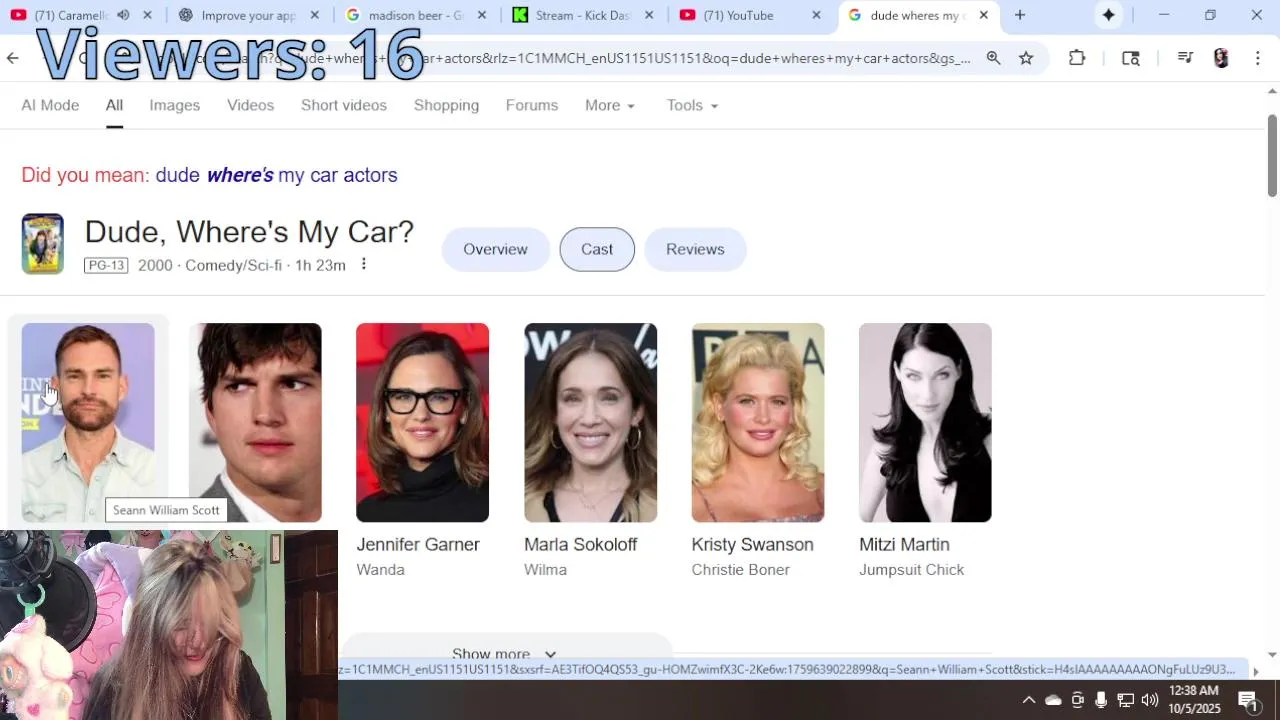Select the Overview chip
The image size is (1280, 720).
(x=495, y=249)
